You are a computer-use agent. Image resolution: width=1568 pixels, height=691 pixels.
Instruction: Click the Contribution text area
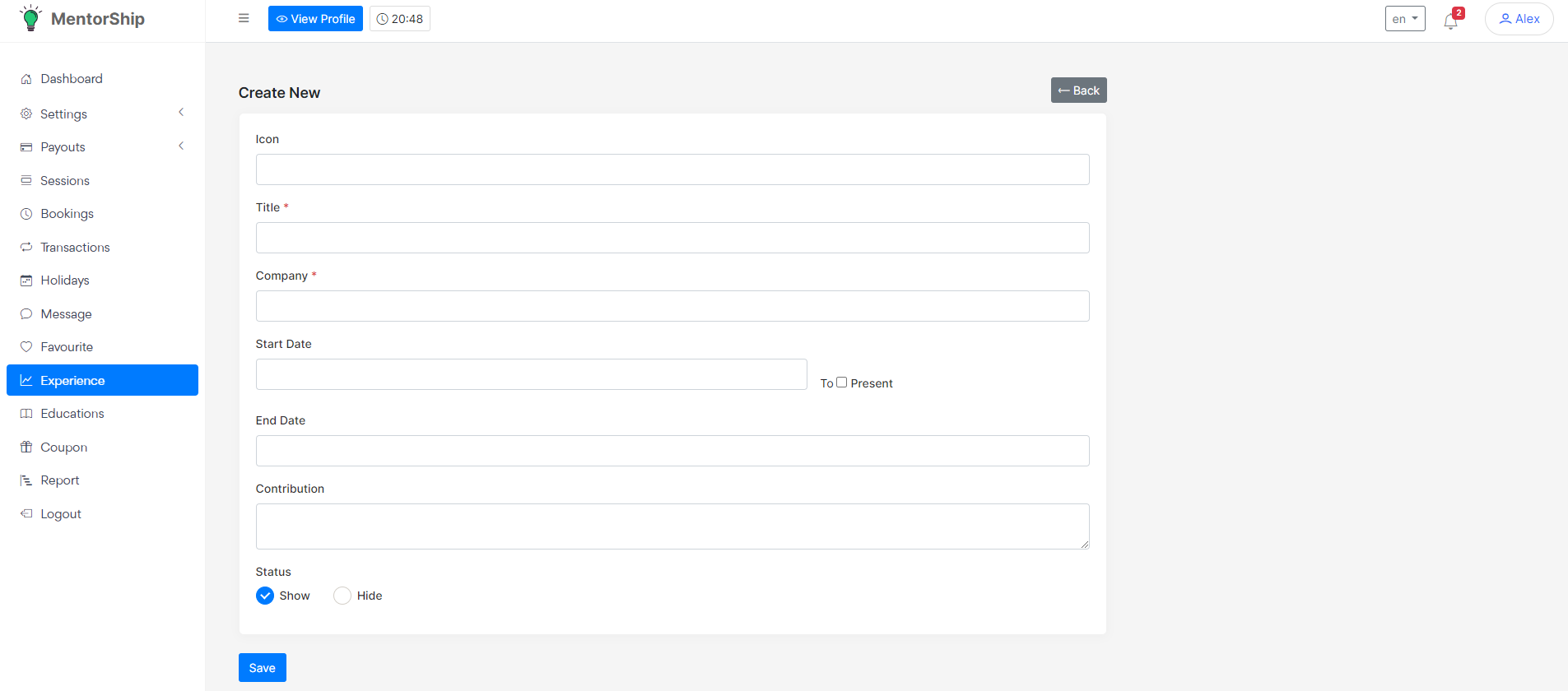tap(672, 526)
